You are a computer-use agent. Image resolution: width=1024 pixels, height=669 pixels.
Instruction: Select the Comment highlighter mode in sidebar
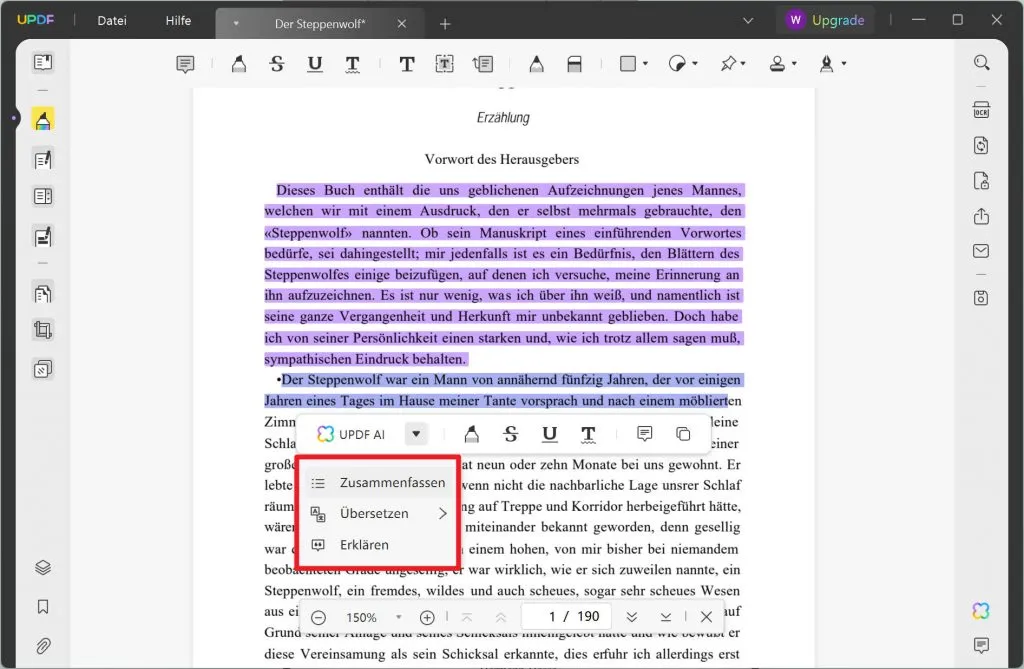[43, 120]
